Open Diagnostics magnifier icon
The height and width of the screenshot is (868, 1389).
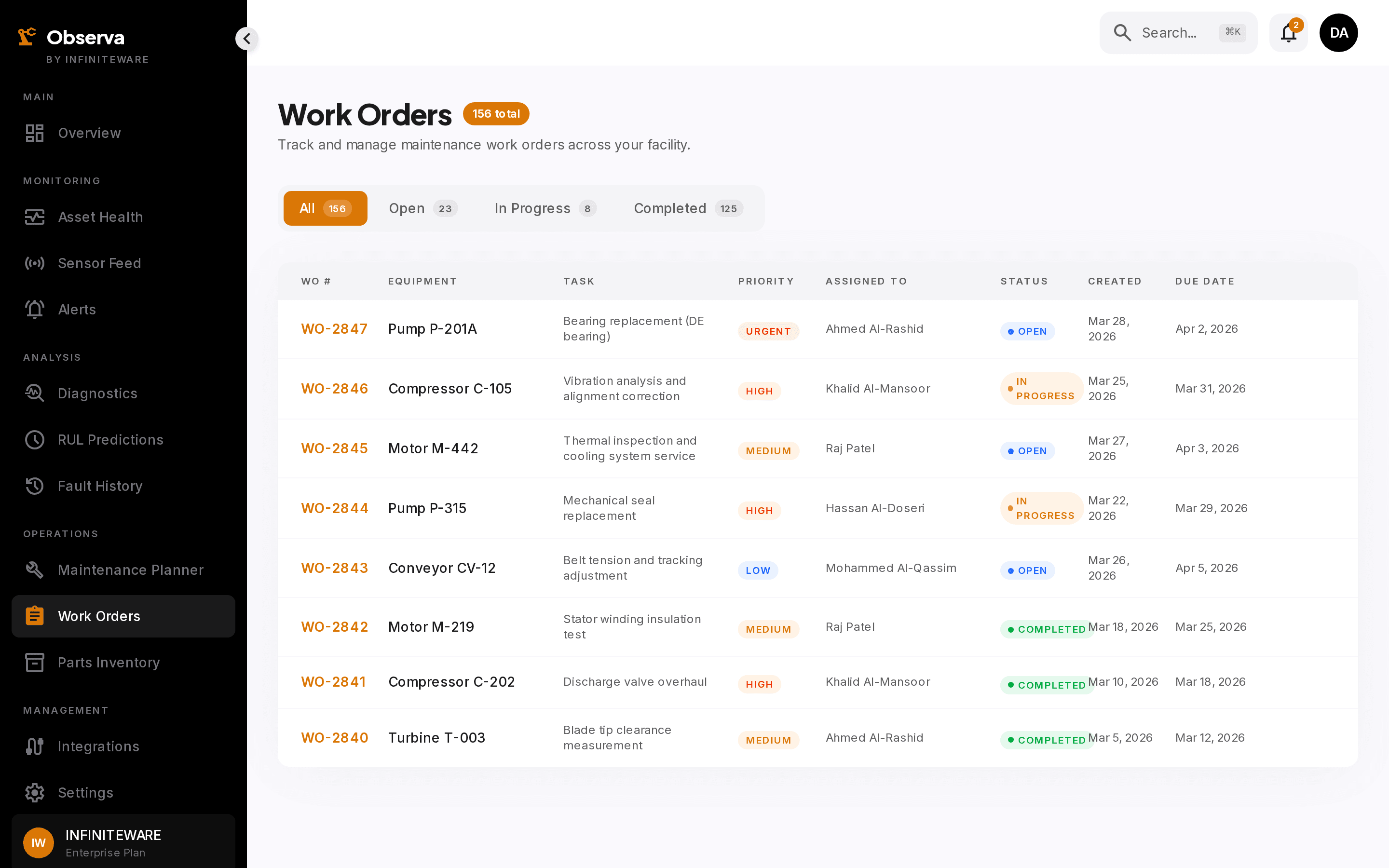[x=34, y=393]
